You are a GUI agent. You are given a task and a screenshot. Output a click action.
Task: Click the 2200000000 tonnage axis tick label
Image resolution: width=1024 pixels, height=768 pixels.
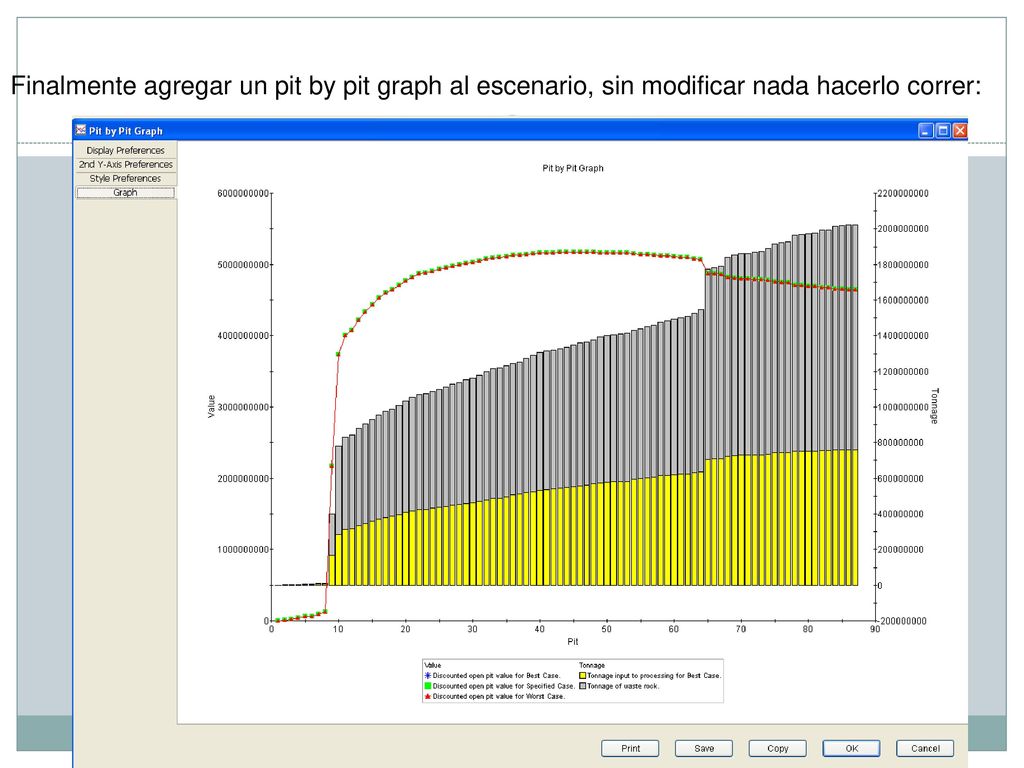903,193
